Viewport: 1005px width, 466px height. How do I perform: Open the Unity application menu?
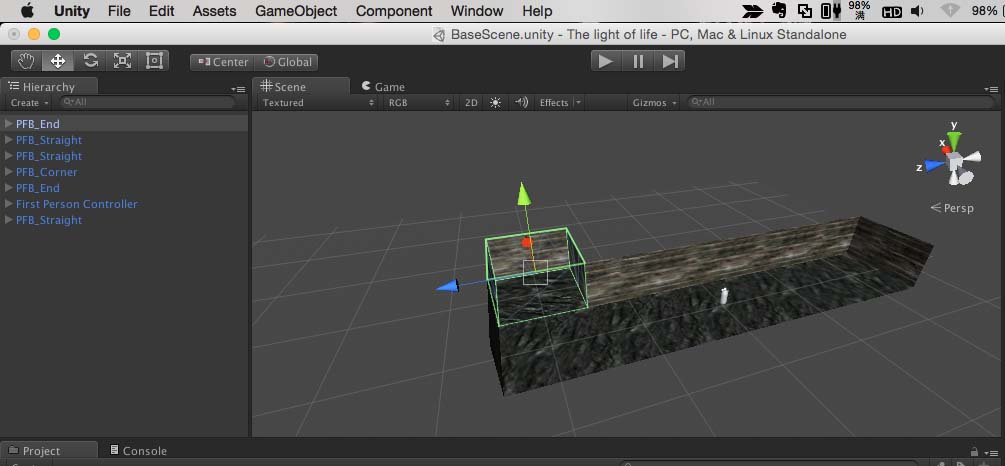[x=72, y=11]
